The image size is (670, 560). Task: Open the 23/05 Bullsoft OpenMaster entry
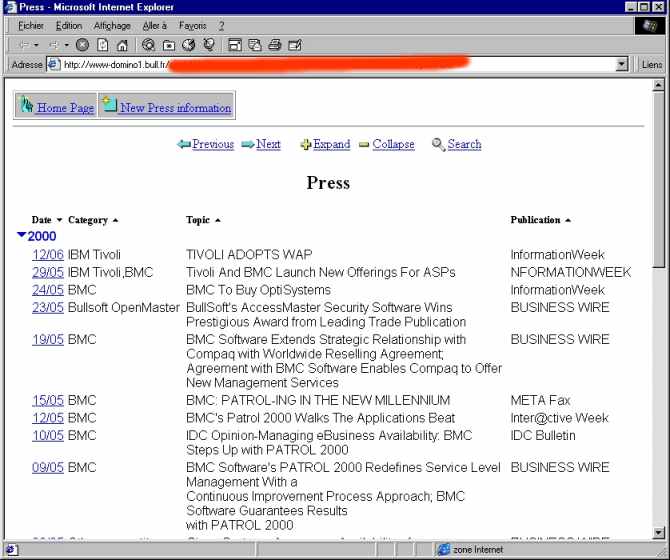(x=48, y=307)
